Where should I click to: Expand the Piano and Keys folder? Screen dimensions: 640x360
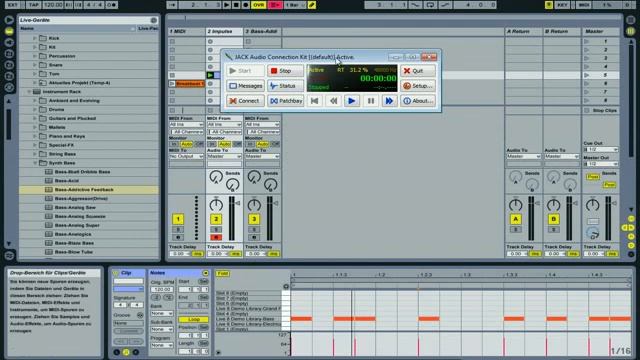click(35, 136)
